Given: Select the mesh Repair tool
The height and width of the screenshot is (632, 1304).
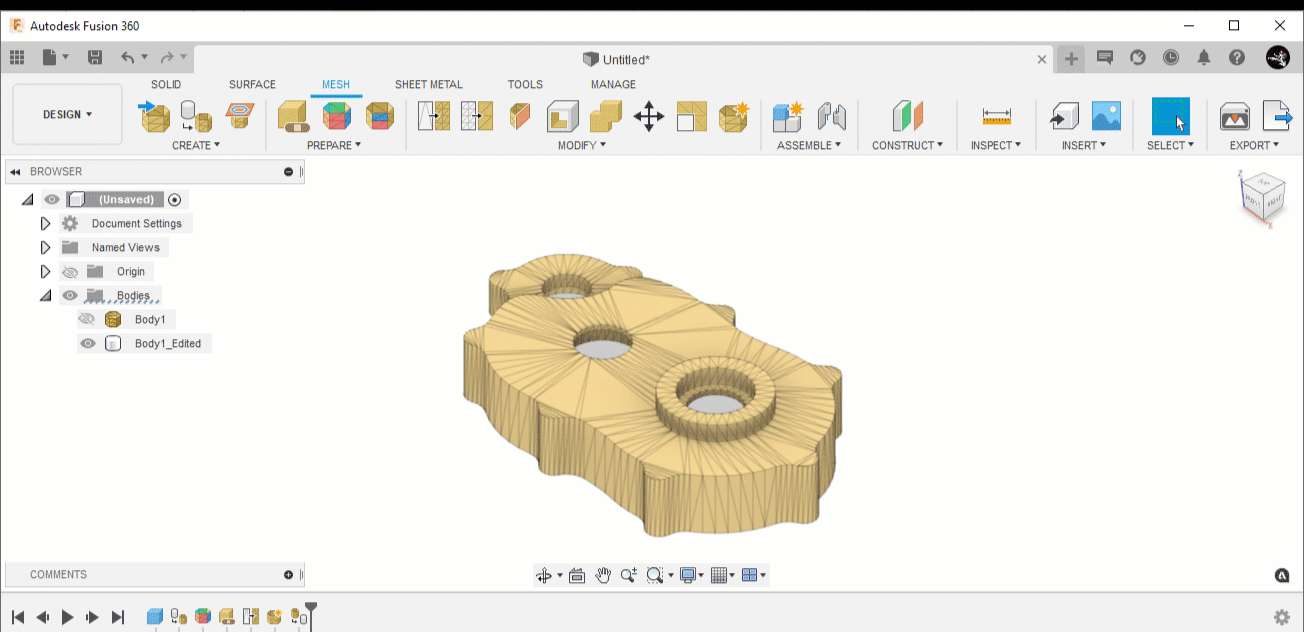Looking at the screenshot, I should pos(293,116).
